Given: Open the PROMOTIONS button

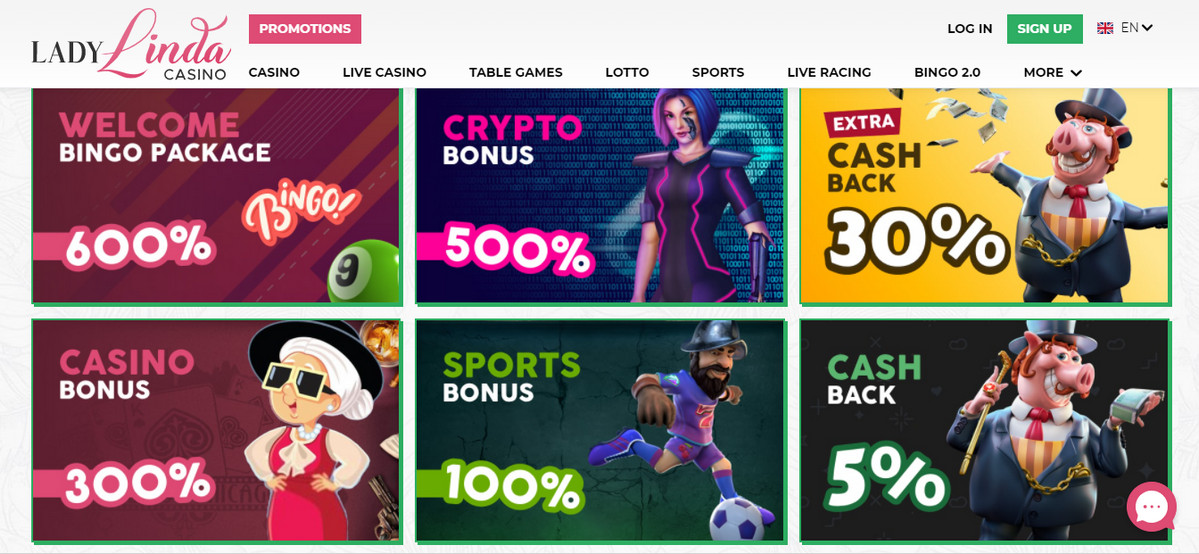Looking at the screenshot, I should click(305, 29).
